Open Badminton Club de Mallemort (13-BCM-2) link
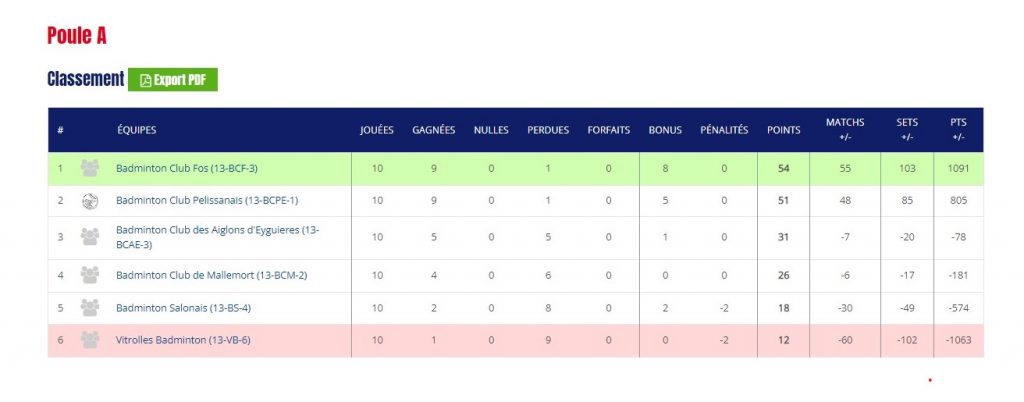This screenshot has height=402, width=1024. pyautogui.click(x=212, y=275)
